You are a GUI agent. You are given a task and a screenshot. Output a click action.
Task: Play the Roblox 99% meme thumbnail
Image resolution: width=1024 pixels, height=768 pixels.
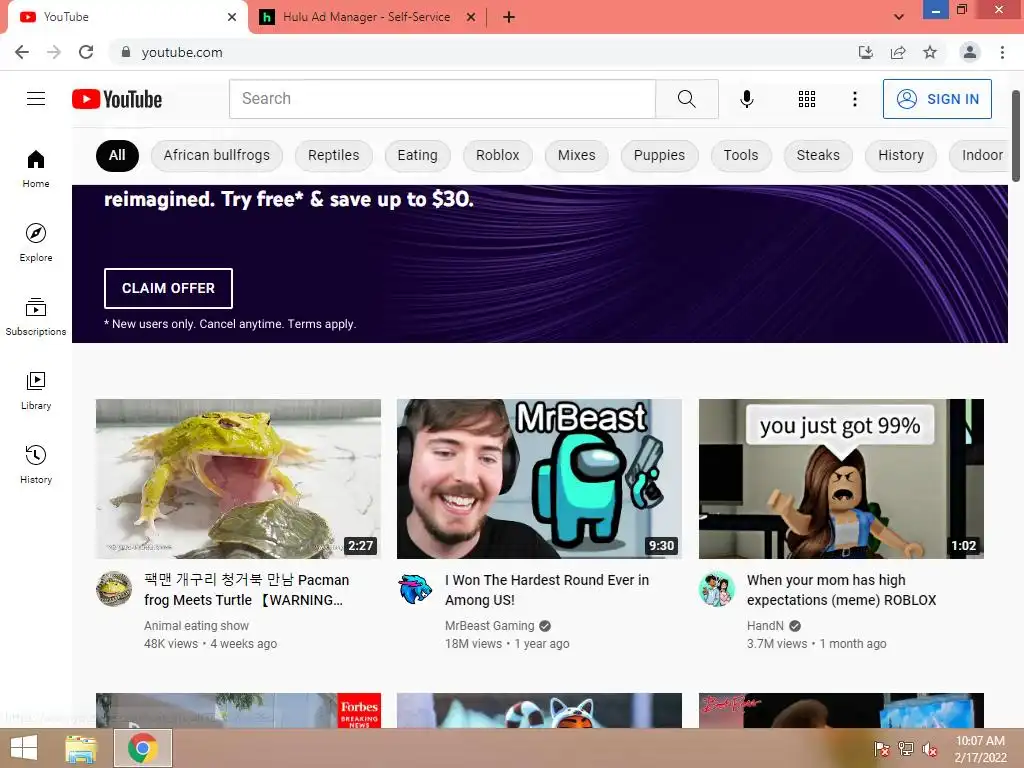(841, 479)
